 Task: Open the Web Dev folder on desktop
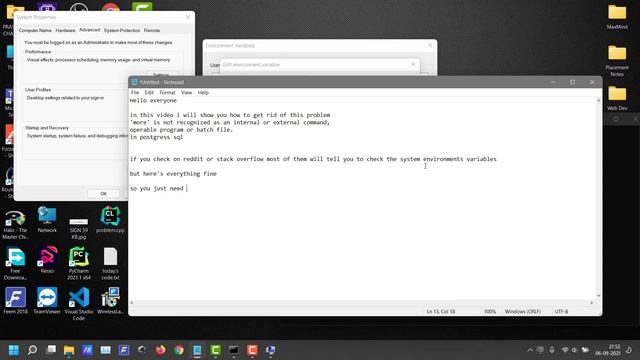click(617, 98)
